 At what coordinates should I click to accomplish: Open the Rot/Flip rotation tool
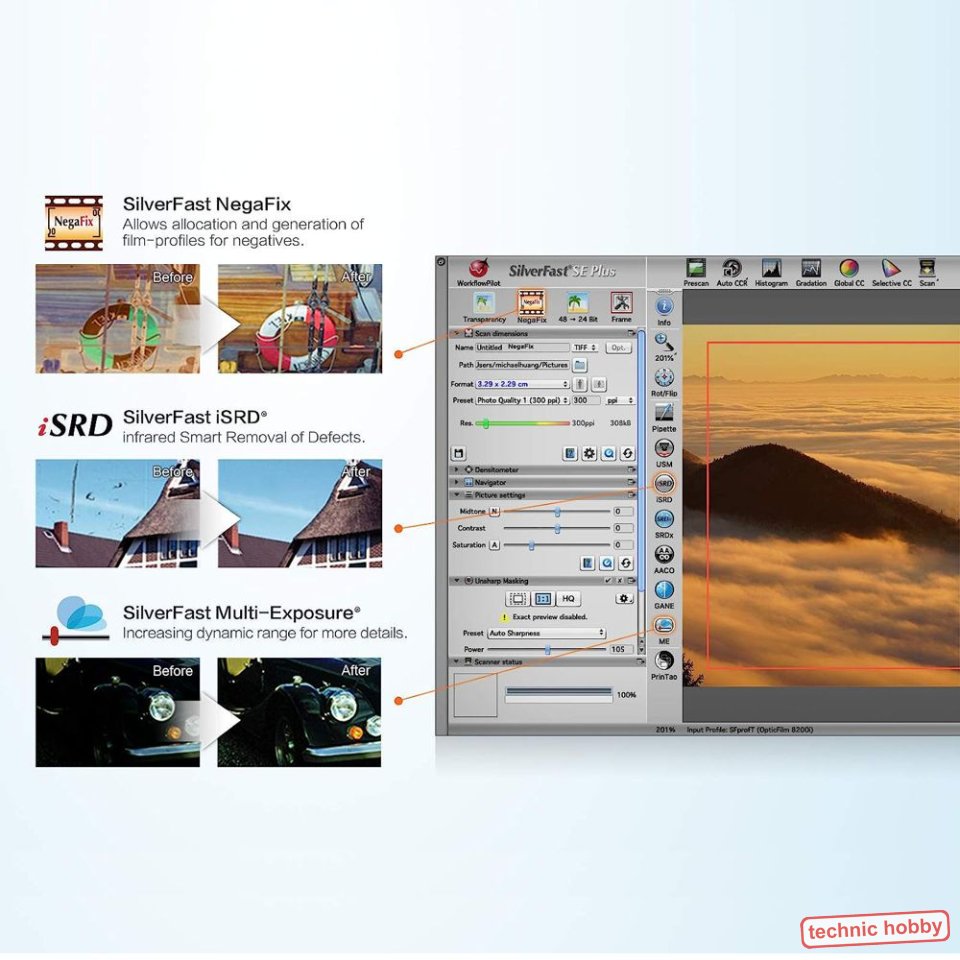(x=664, y=378)
